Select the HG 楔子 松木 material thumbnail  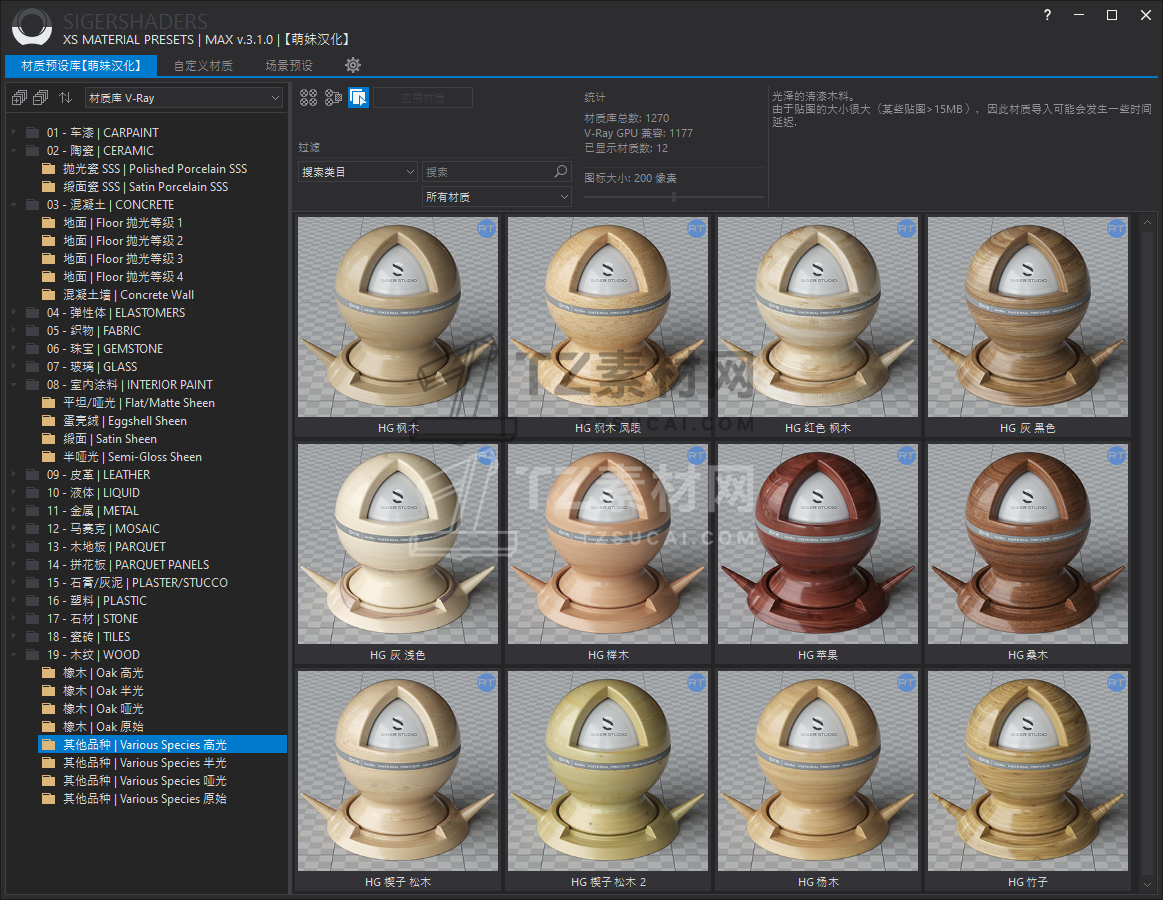pyautogui.click(x=398, y=771)
